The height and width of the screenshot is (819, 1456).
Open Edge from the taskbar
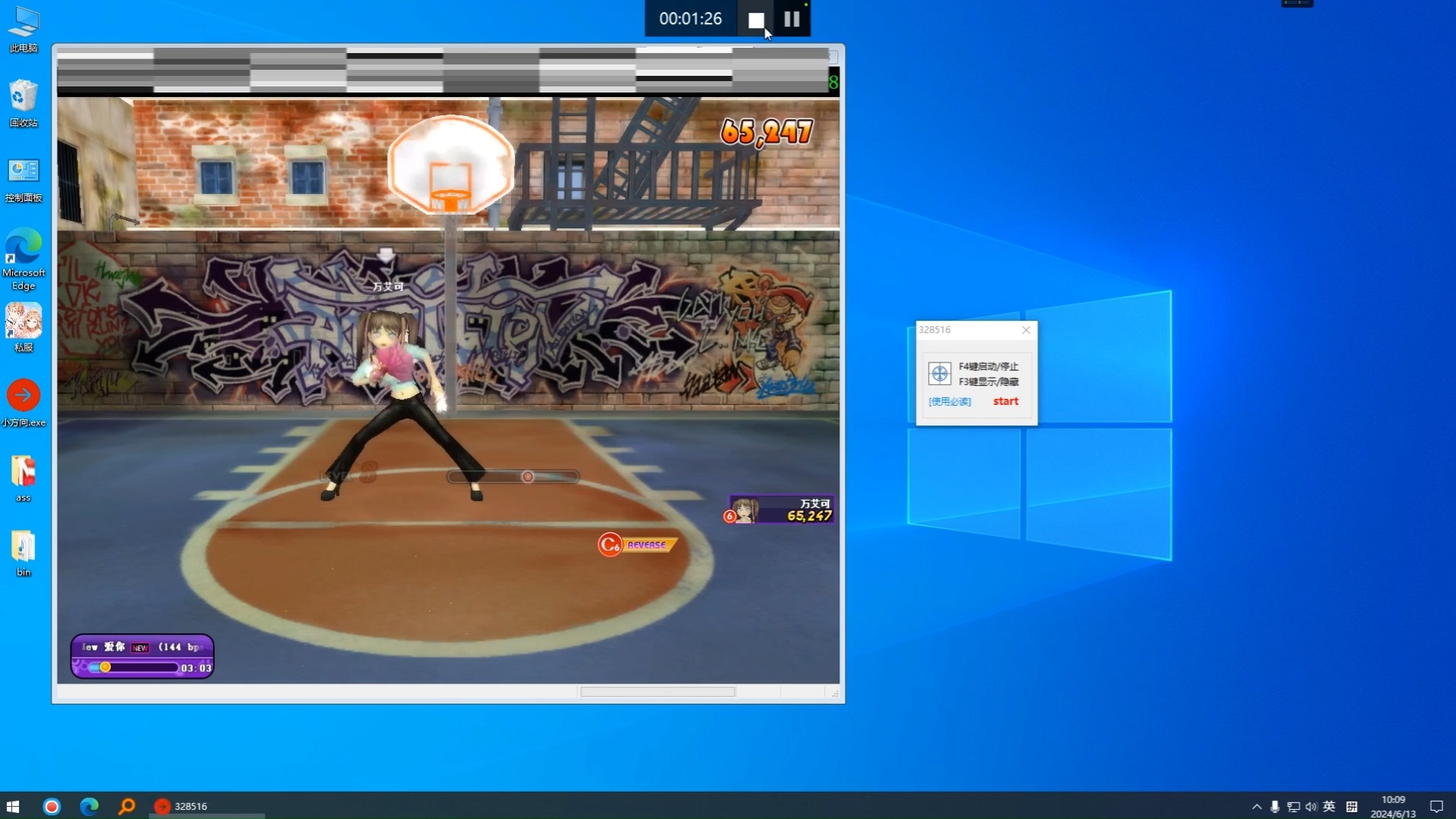pyautogui.click(x=89, y=806)
